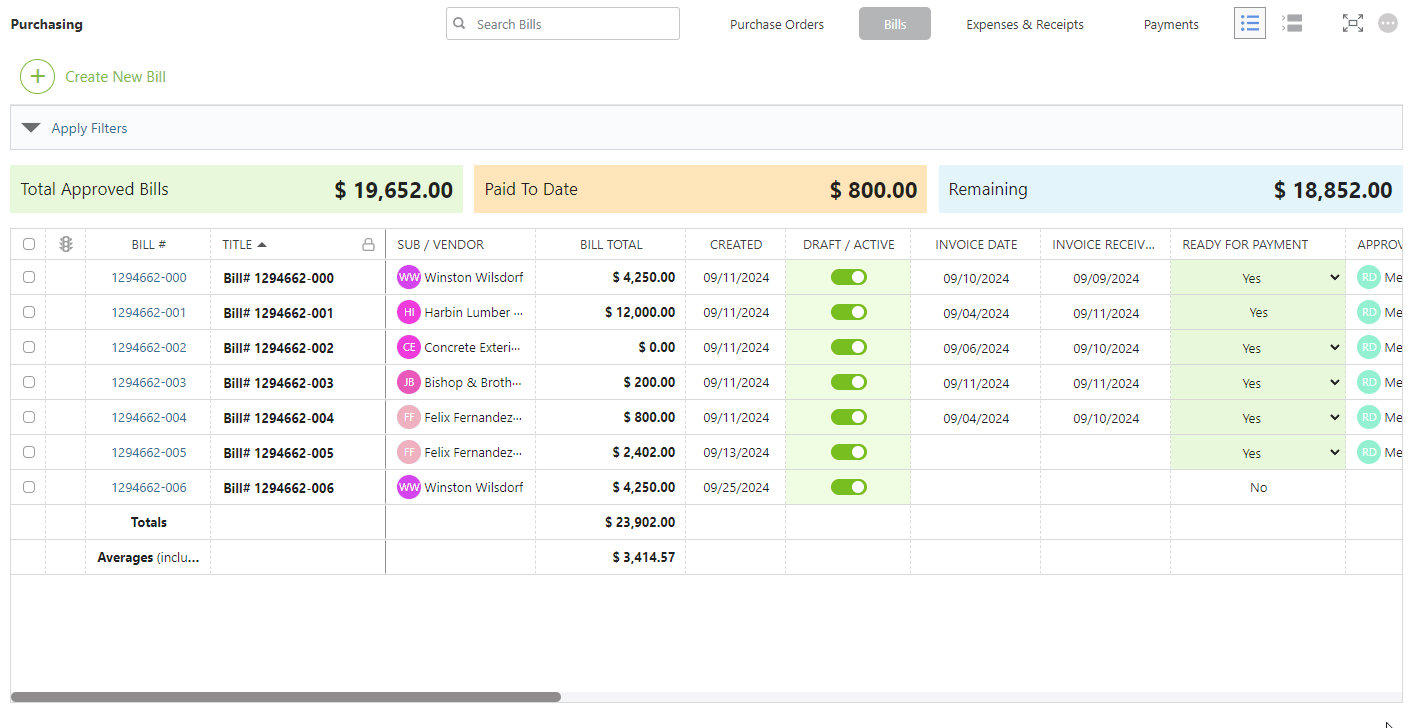Go to the Purchase Orders tab
The image size is (1416, 728).
click(777, 24)
